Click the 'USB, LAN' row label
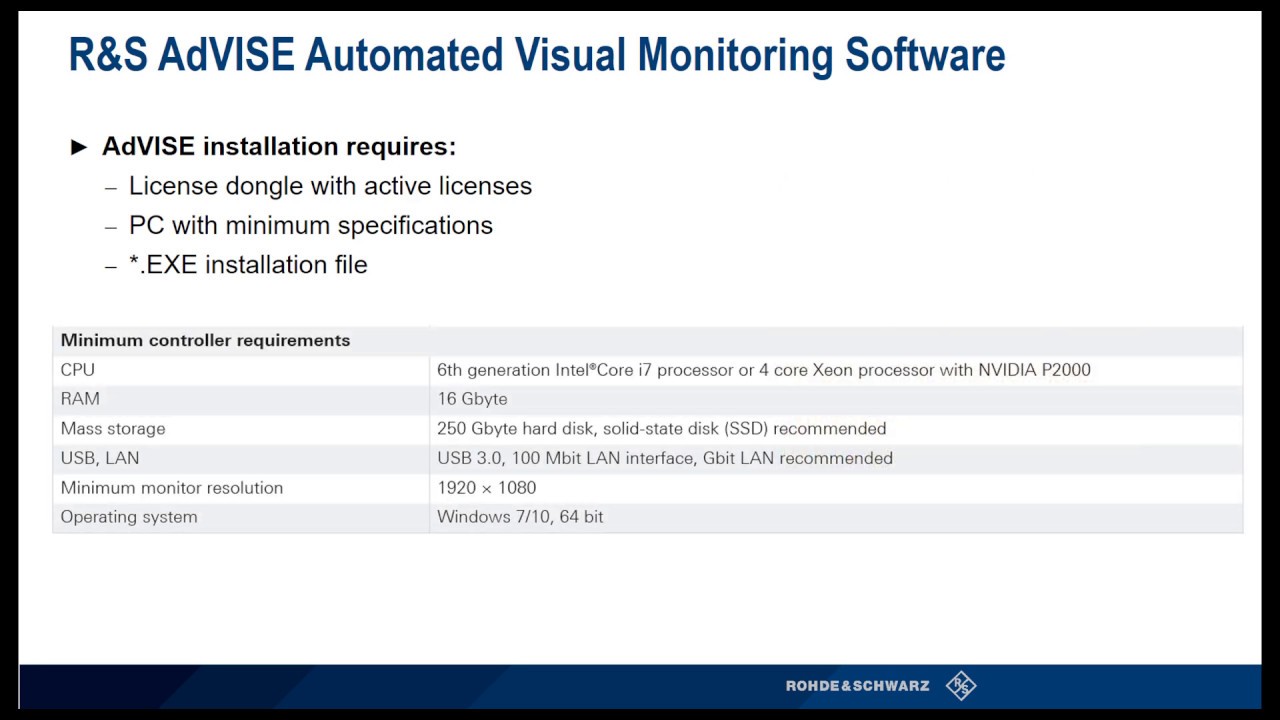This screenshot has height=720, width=1280. click(100, 458)
